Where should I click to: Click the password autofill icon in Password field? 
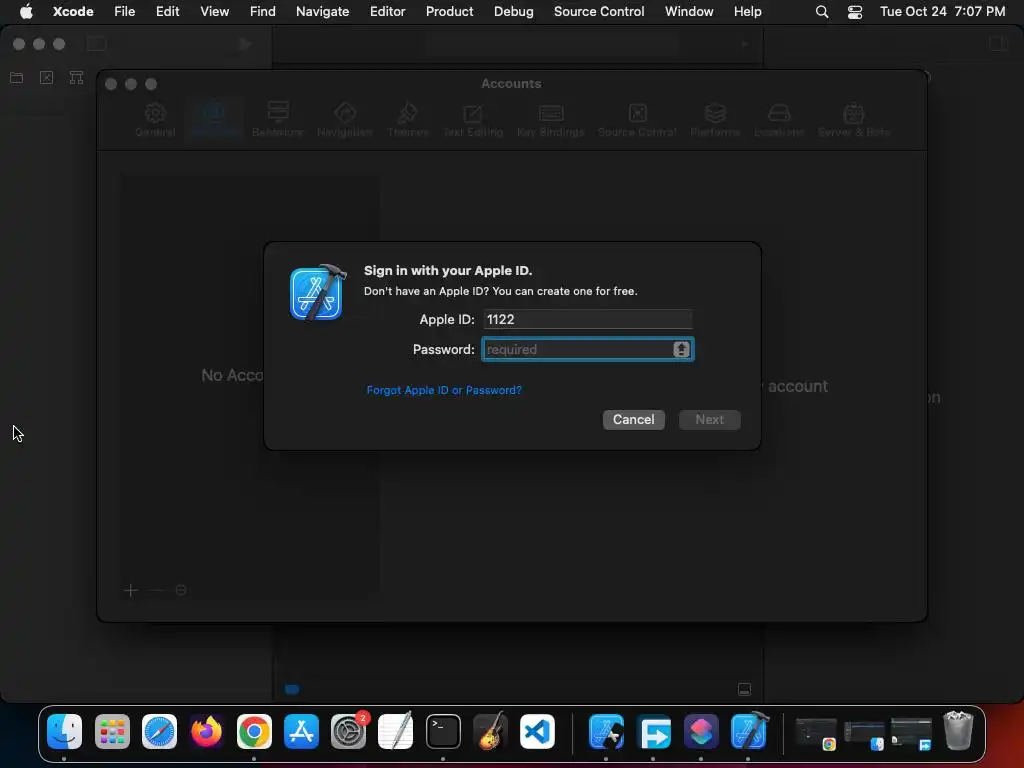pyautogui.click(x=681, y=349)
